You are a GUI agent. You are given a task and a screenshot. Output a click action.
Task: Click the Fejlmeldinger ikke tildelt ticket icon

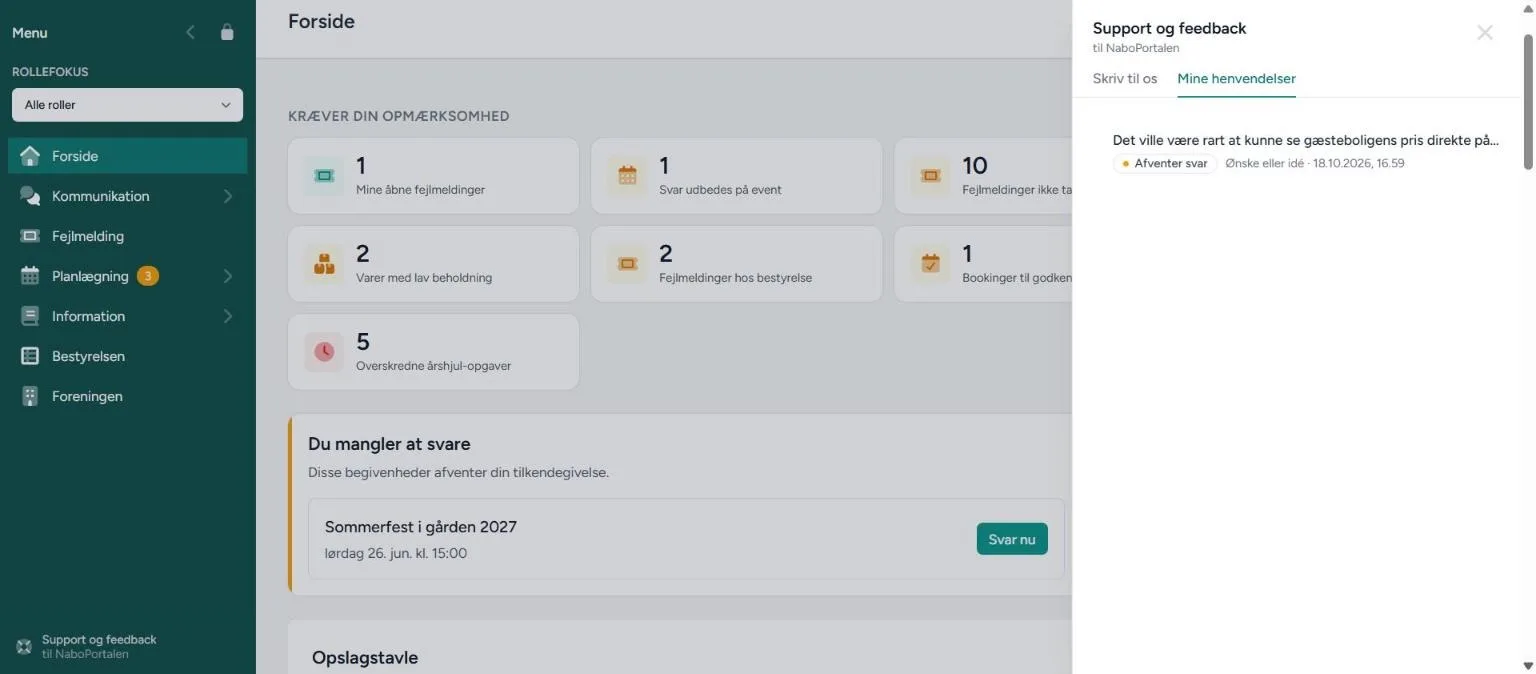(930, 176)
